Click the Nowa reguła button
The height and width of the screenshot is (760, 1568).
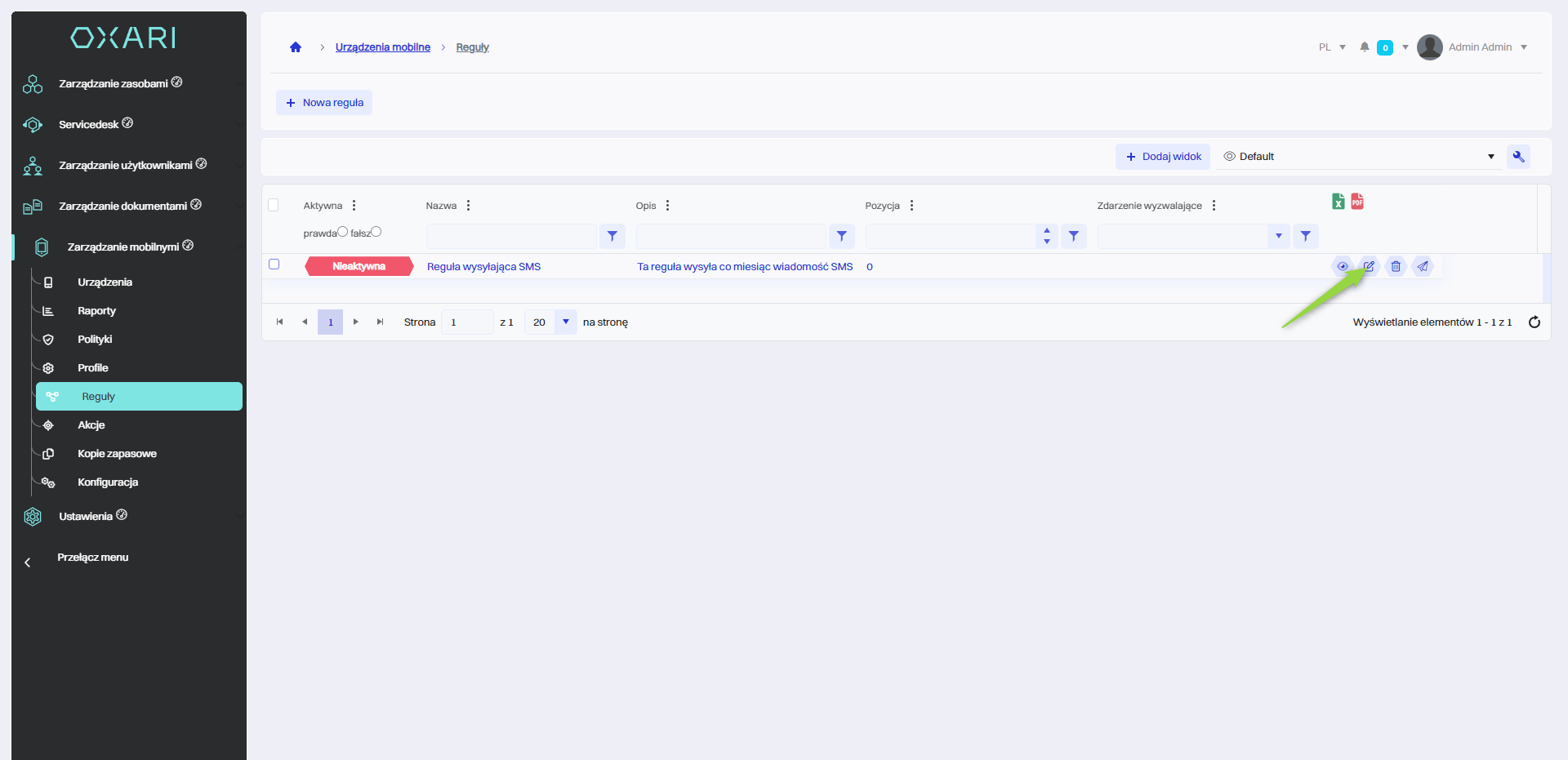(324, 103)
